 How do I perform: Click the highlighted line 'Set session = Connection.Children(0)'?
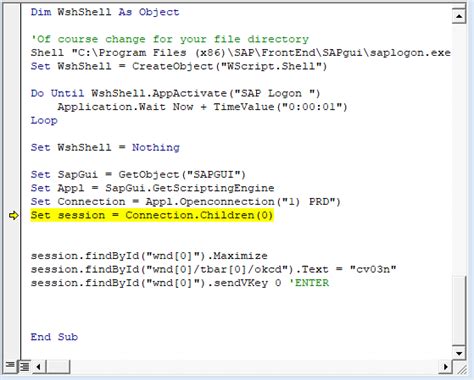coord(152,215)
